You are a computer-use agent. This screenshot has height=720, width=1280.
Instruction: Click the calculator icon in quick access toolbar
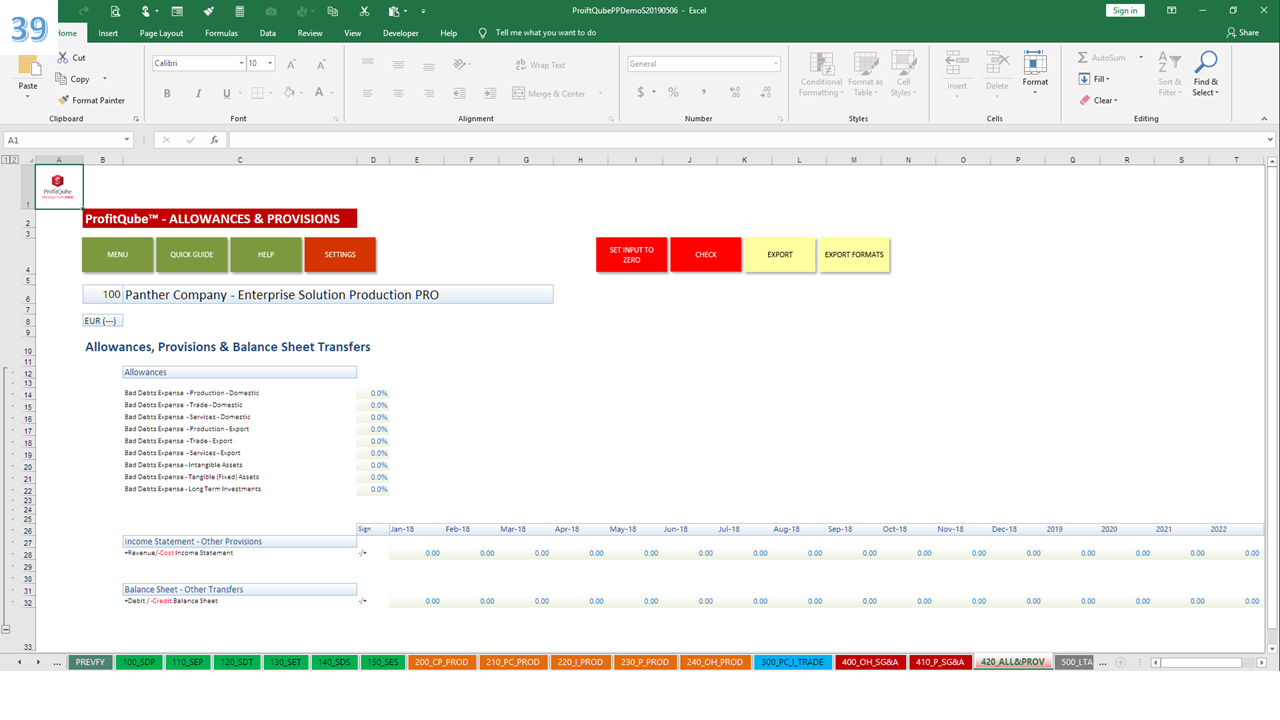tap(238, 11)
